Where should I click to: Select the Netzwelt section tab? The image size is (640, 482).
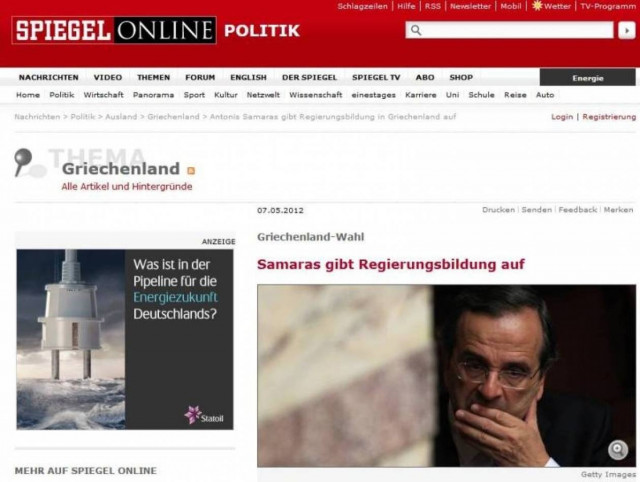coord(263,95)
